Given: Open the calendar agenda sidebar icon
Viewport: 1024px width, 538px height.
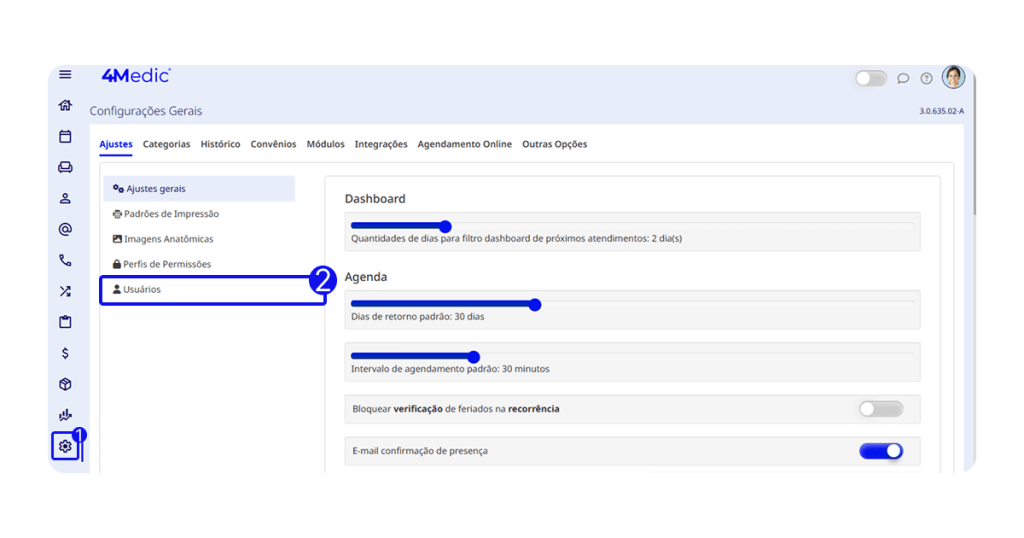Looking at the screenshot, I should [65, 136].
